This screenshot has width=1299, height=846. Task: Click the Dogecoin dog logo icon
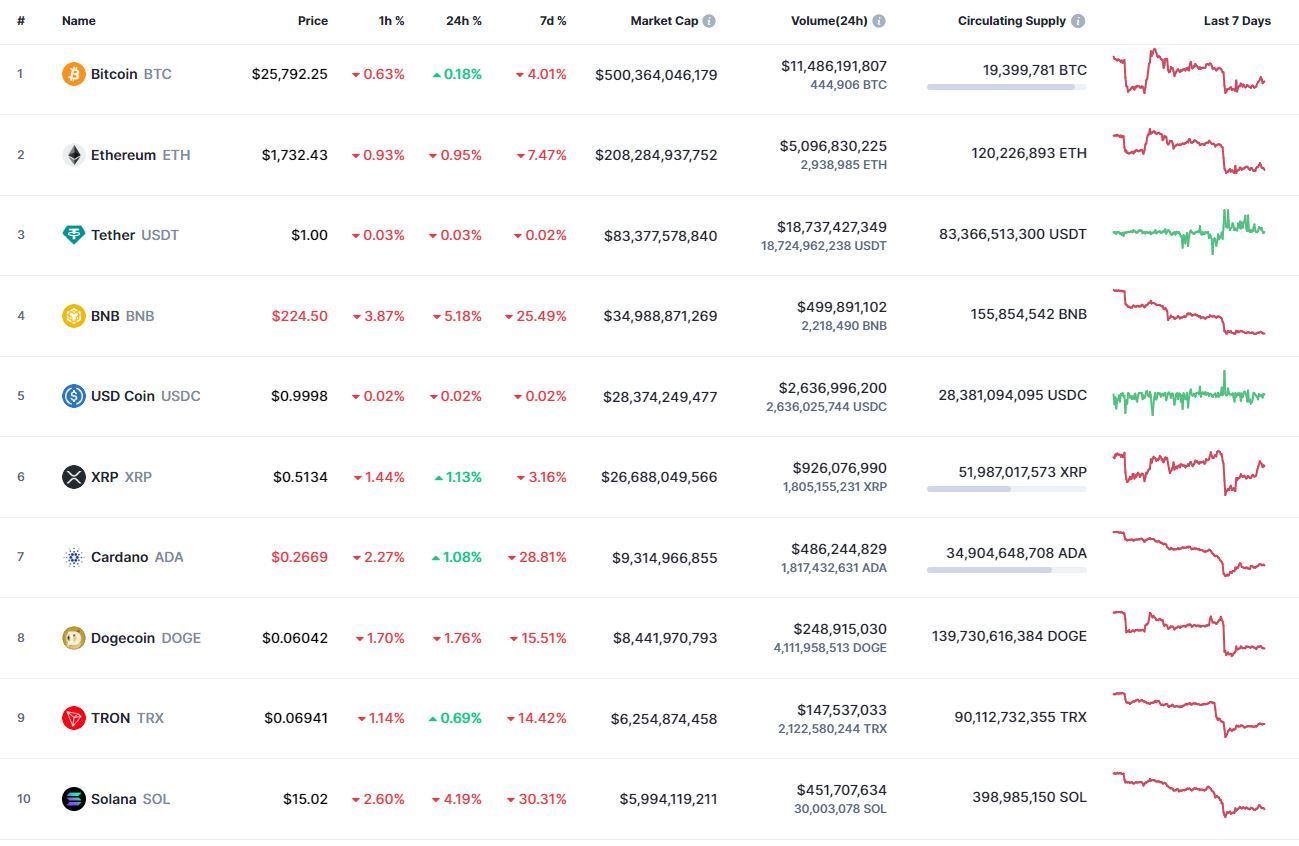point(74,638)
